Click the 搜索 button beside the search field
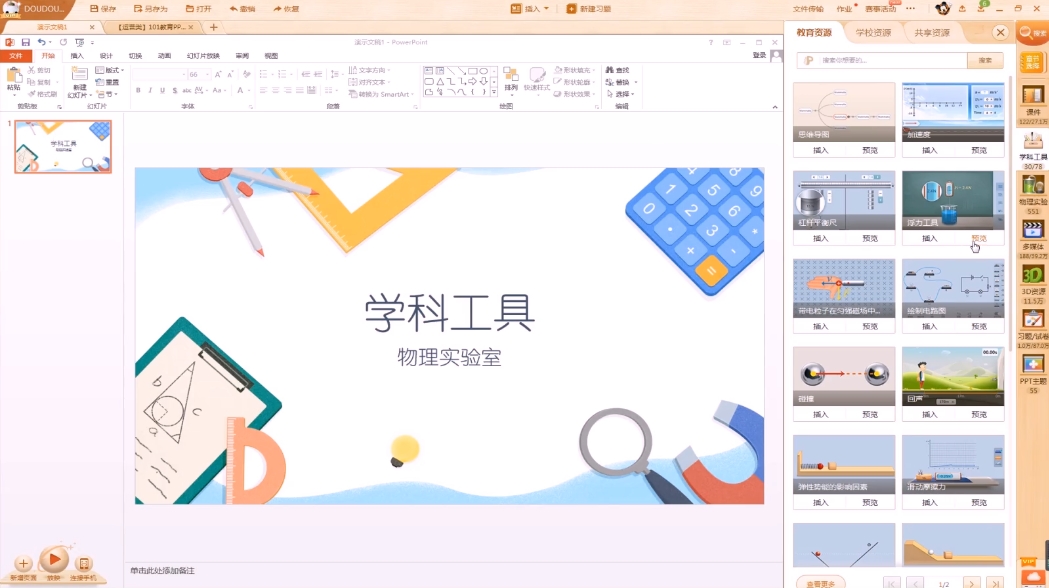1049x588 pixels. click(x=985, y=60)
